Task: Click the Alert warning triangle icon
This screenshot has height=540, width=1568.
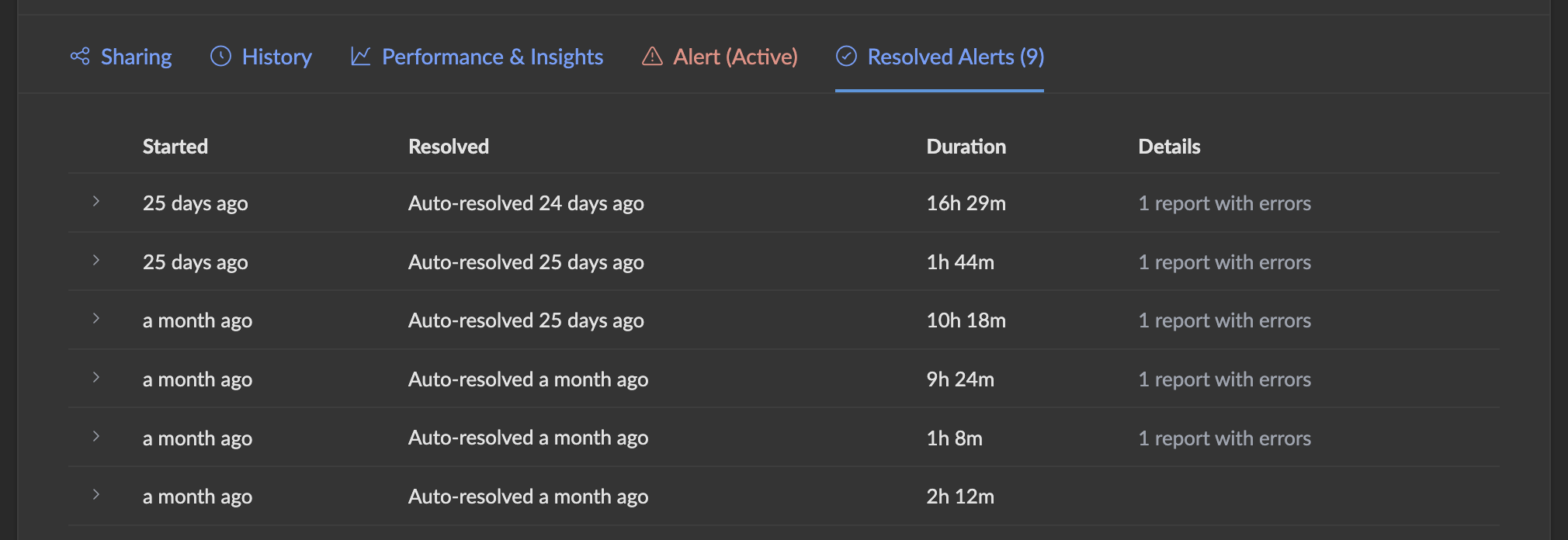Action: [652, 56]
